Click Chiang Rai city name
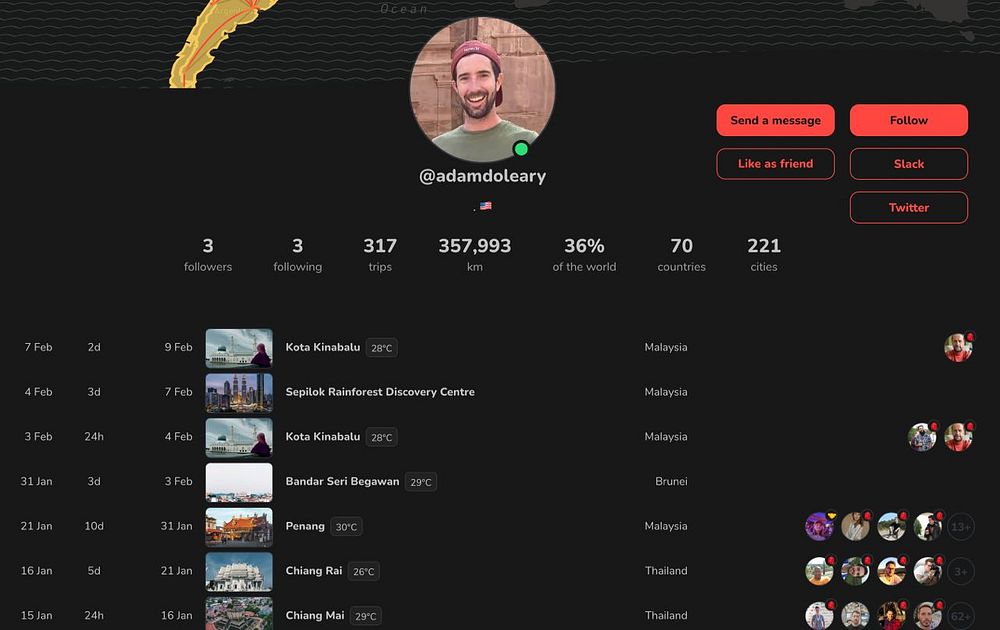 (x=314, y=571)
